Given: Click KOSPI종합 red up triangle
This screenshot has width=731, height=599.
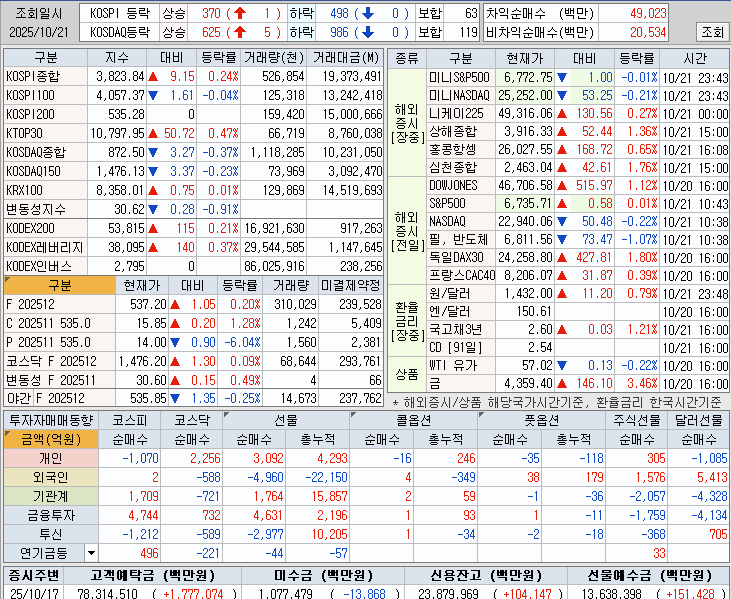Looking at the screenshot, I should coord(153,77).
